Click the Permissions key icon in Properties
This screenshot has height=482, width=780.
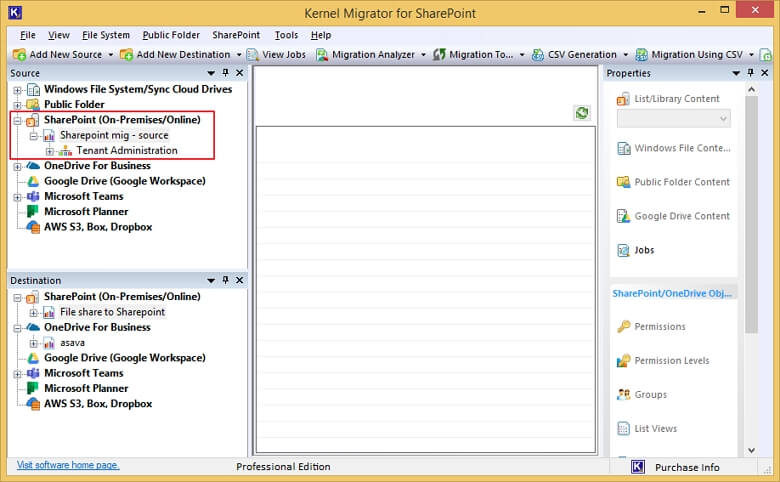pyautogui.click(x=623, y=326)
